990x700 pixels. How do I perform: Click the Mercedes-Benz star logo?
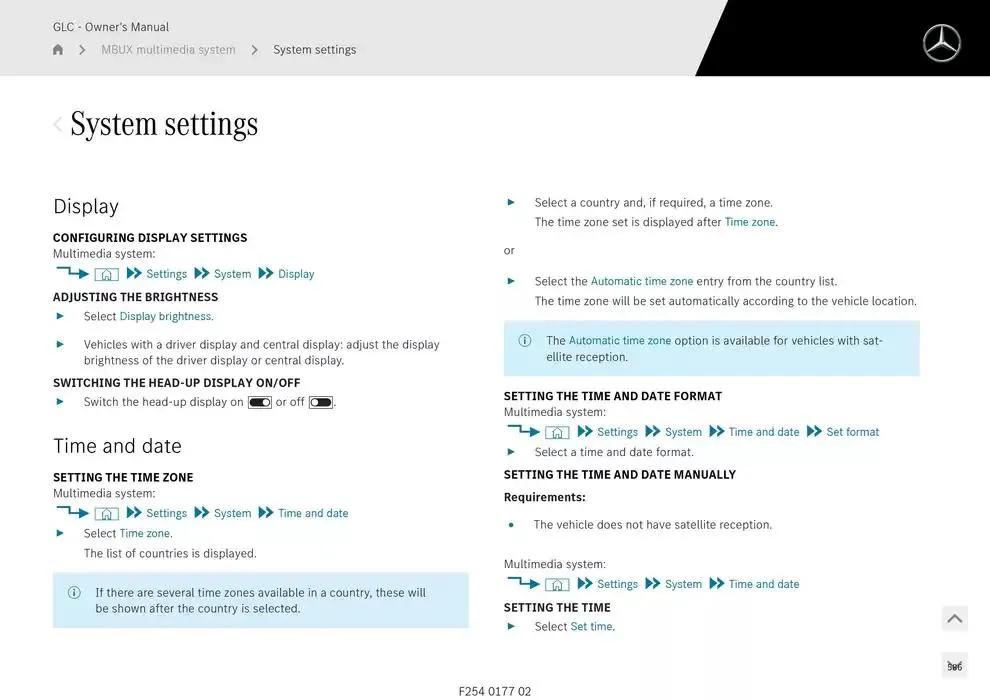(x=940, y=43)
